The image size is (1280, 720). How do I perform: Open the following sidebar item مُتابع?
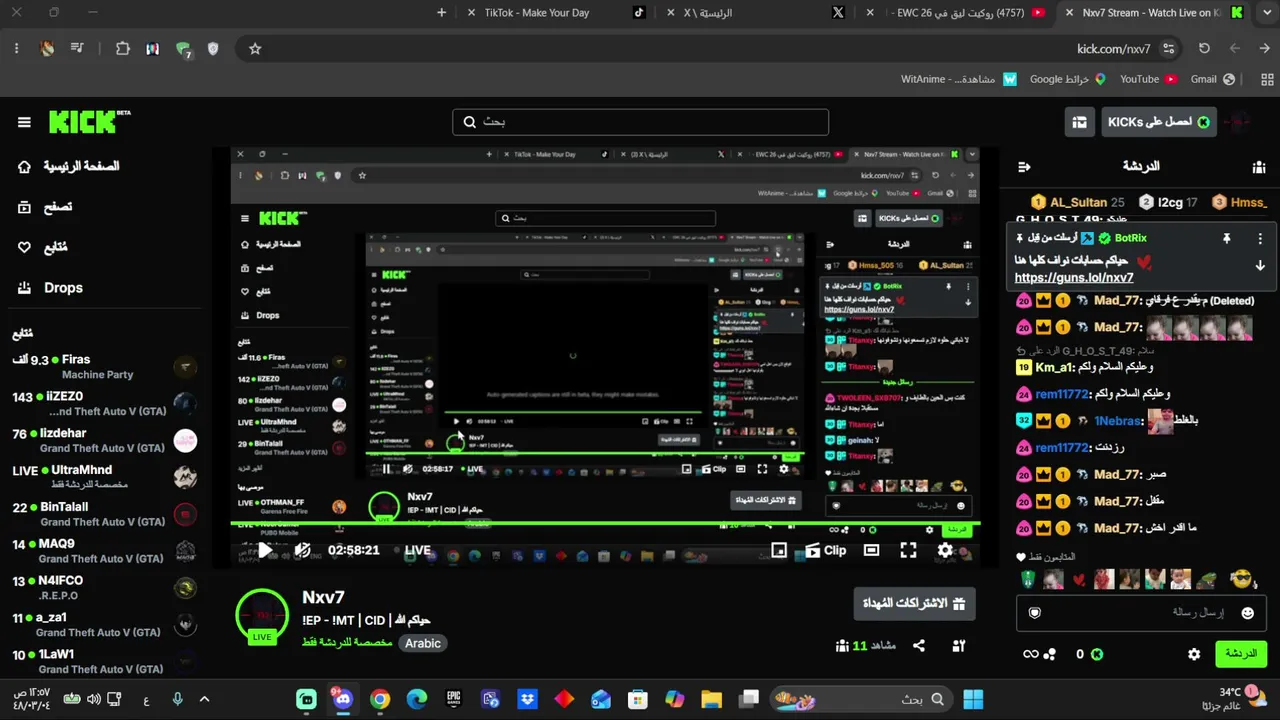pyautogui.click(x=42, y=247)
